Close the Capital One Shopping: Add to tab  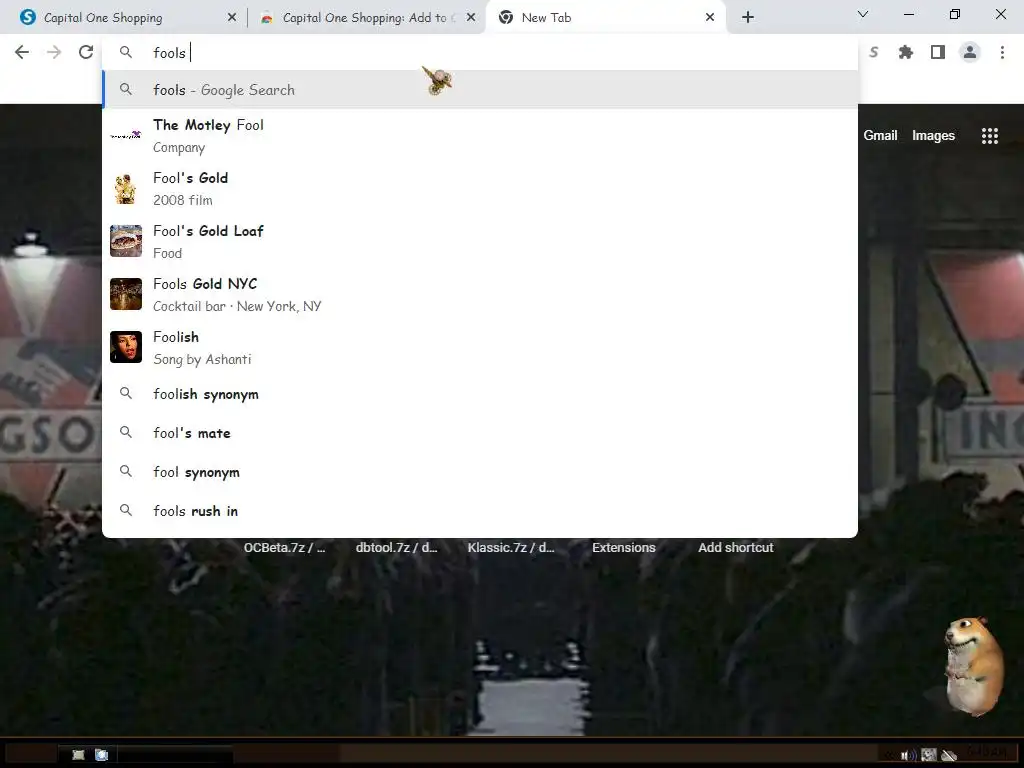pyautogui.click(x=471, y=18)
